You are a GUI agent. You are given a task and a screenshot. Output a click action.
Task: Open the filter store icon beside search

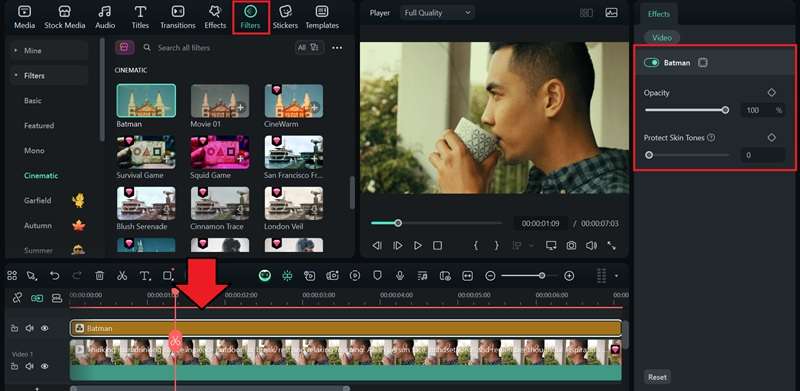coord(124,47)
